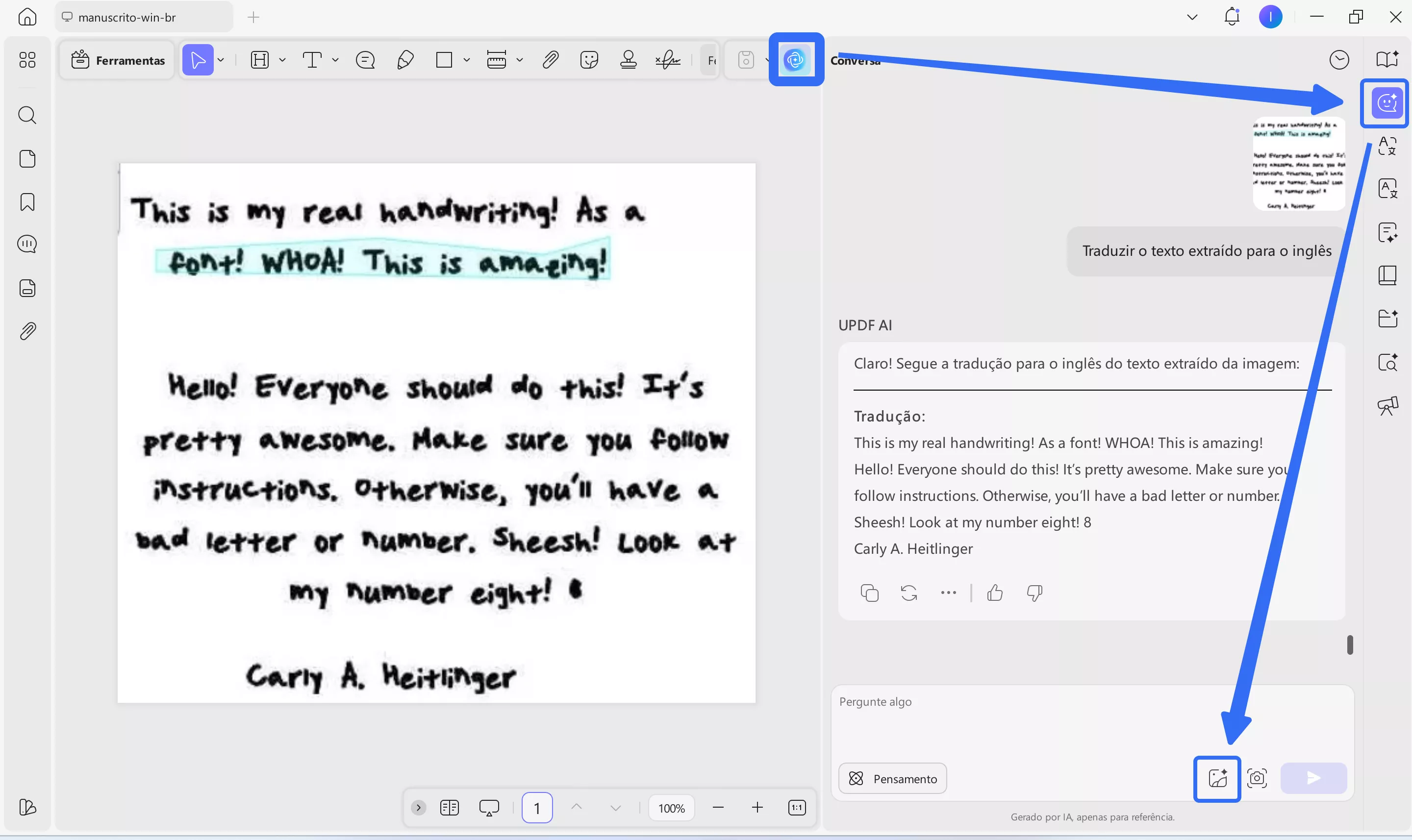
Task: Open the Ferramentas tools menu
Action: coord(118,60)
